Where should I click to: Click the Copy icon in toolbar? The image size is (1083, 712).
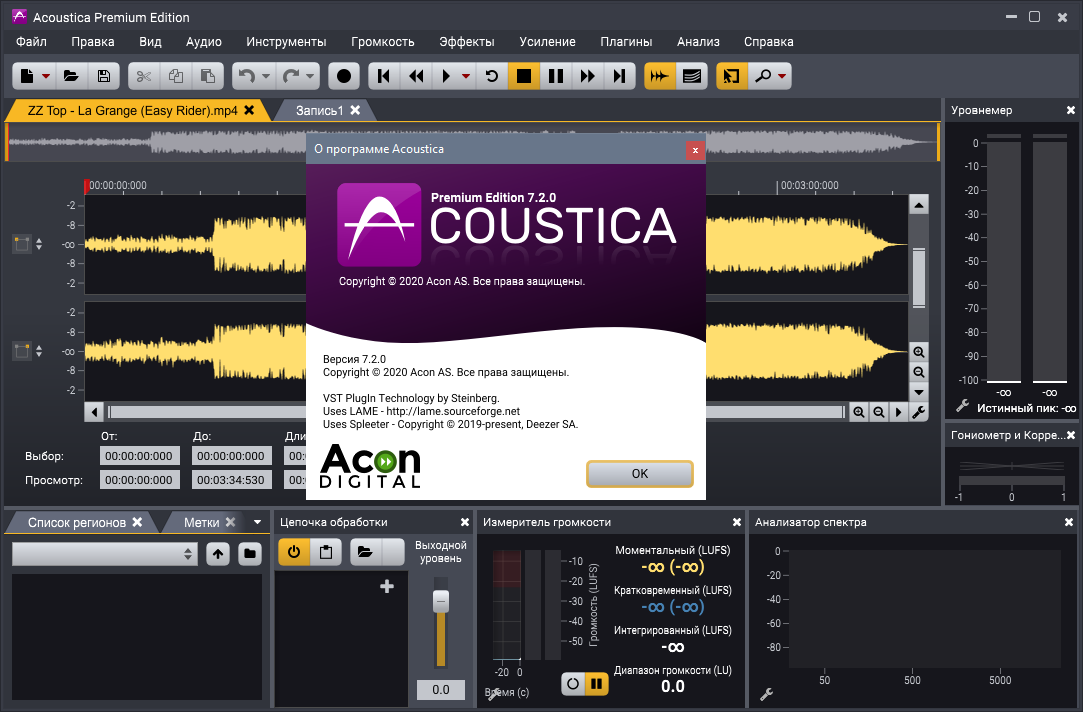pyautogui.click(x=176, y=76)
